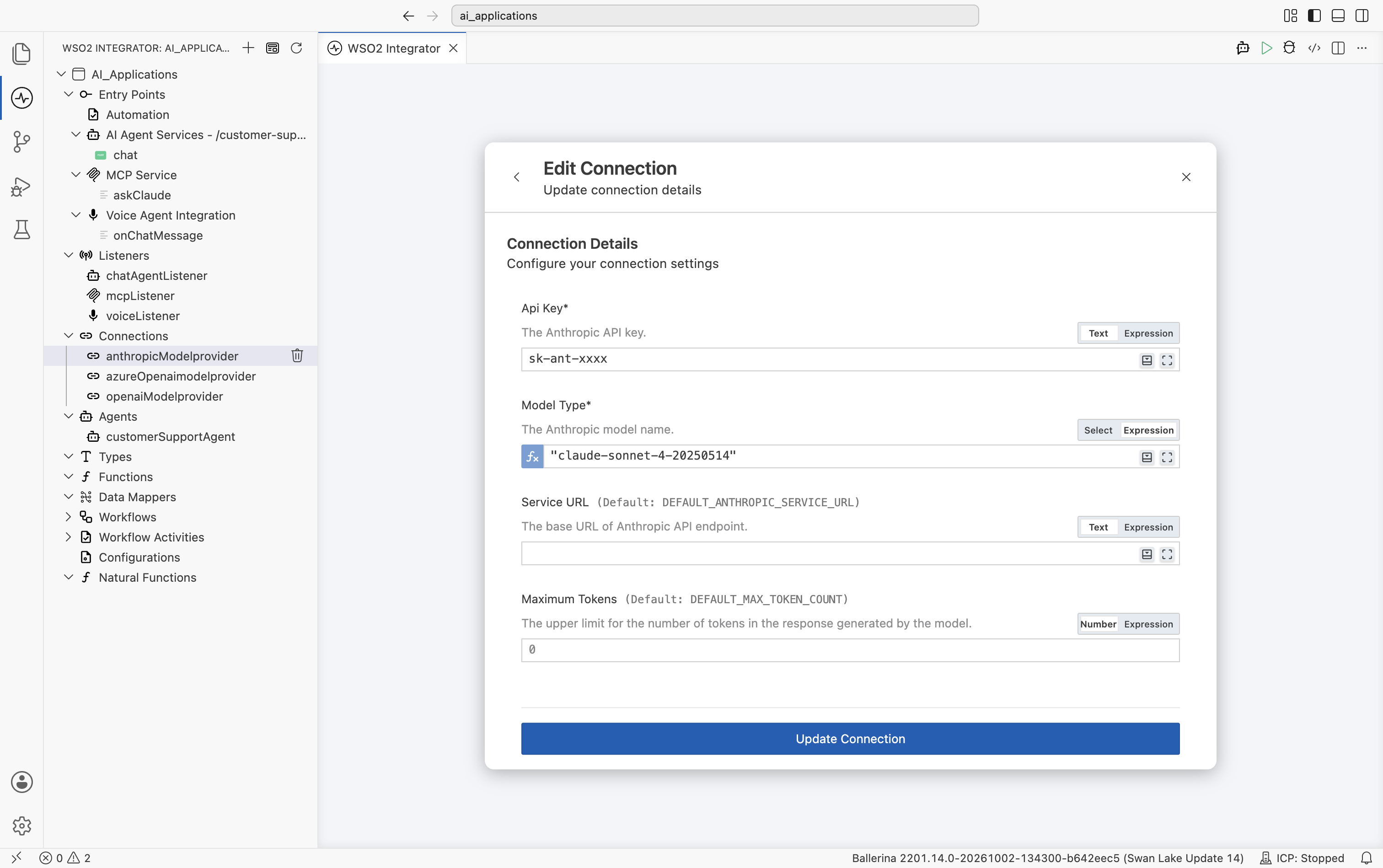
Task: Expand Workflows tree node
Action: (68, 517)
